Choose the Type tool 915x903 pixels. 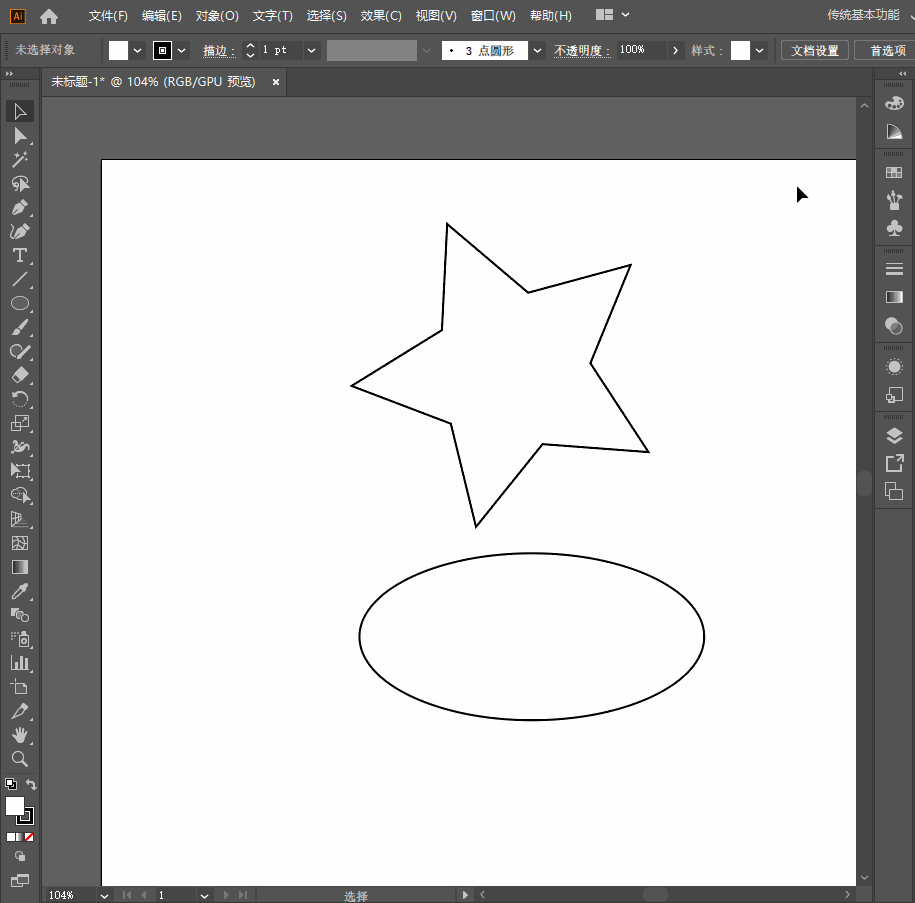(19, 256)
